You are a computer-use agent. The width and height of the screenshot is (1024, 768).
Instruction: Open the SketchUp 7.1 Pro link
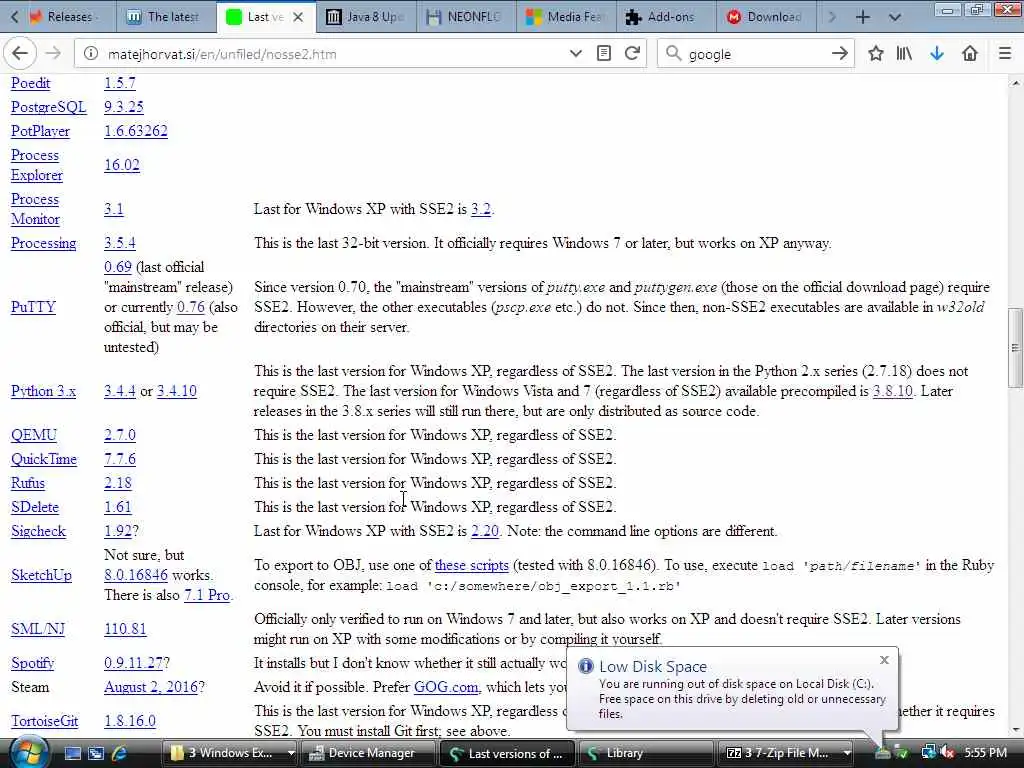click(207, 595)
